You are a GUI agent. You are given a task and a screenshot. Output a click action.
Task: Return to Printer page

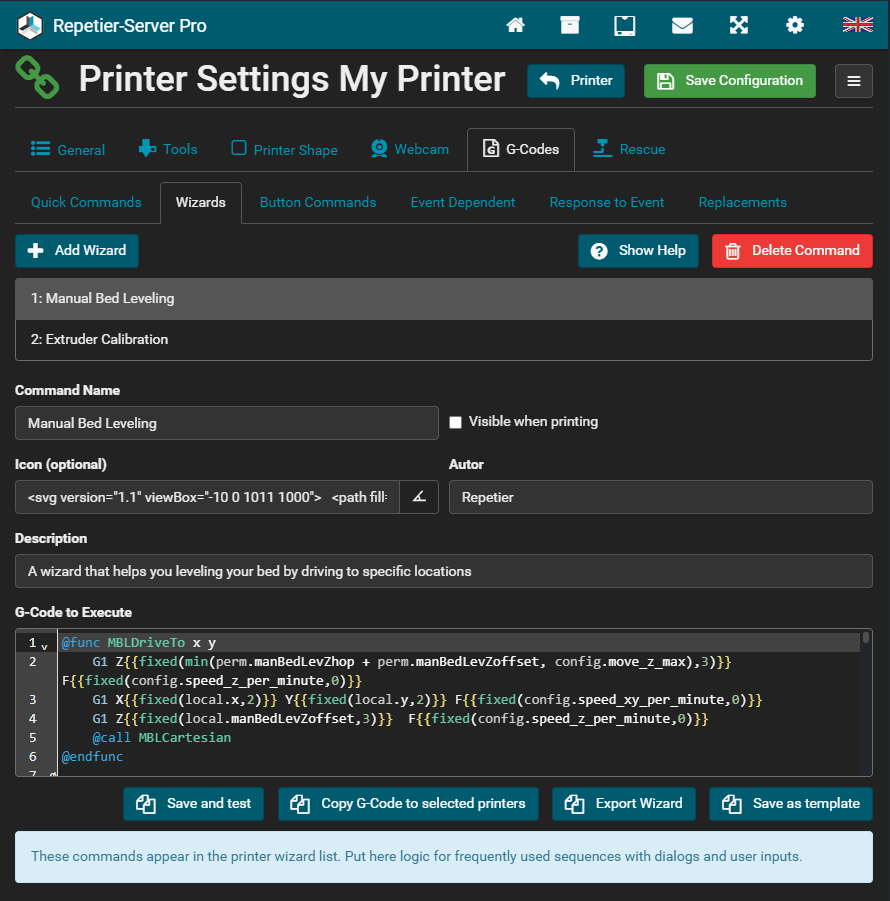[576, 81]
